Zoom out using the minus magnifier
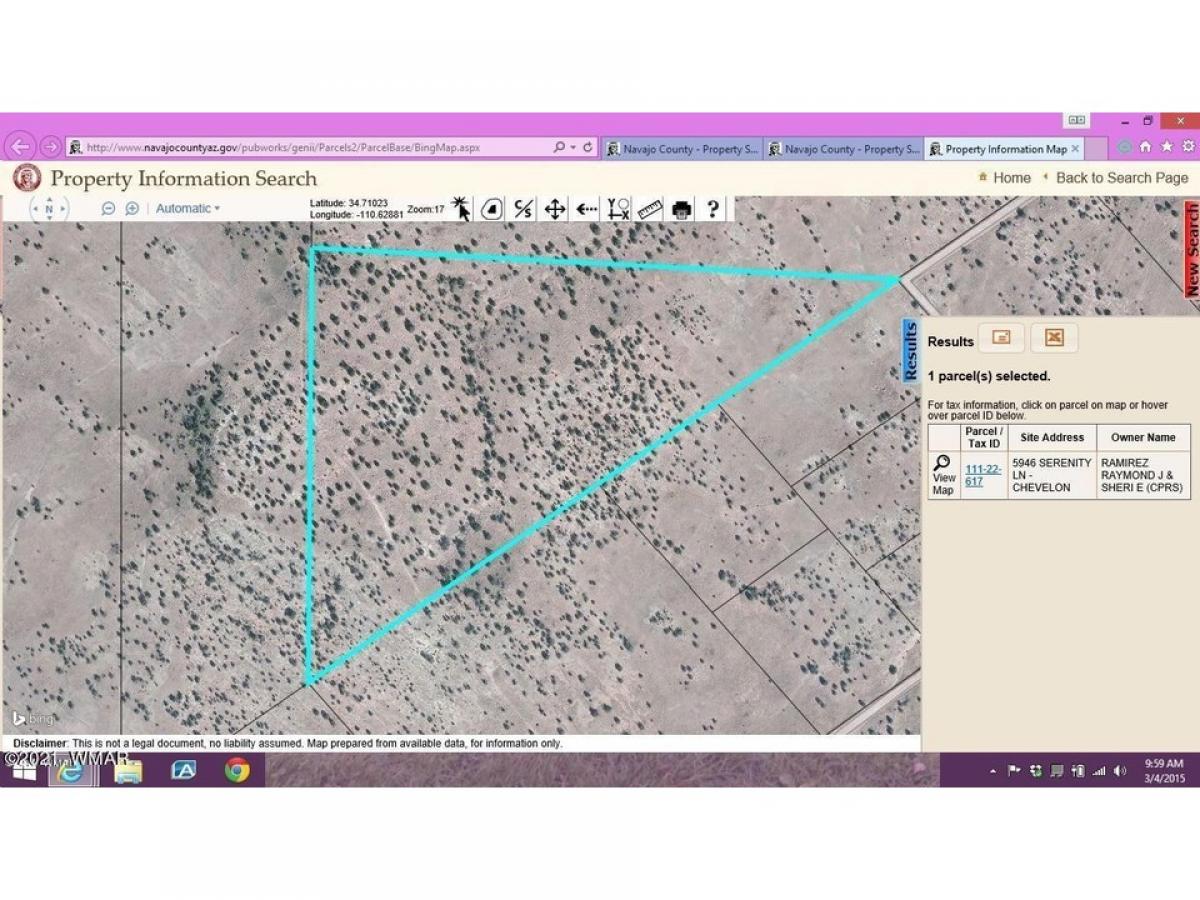Viewport: 1200px width, 900px height. coord(108,209)
